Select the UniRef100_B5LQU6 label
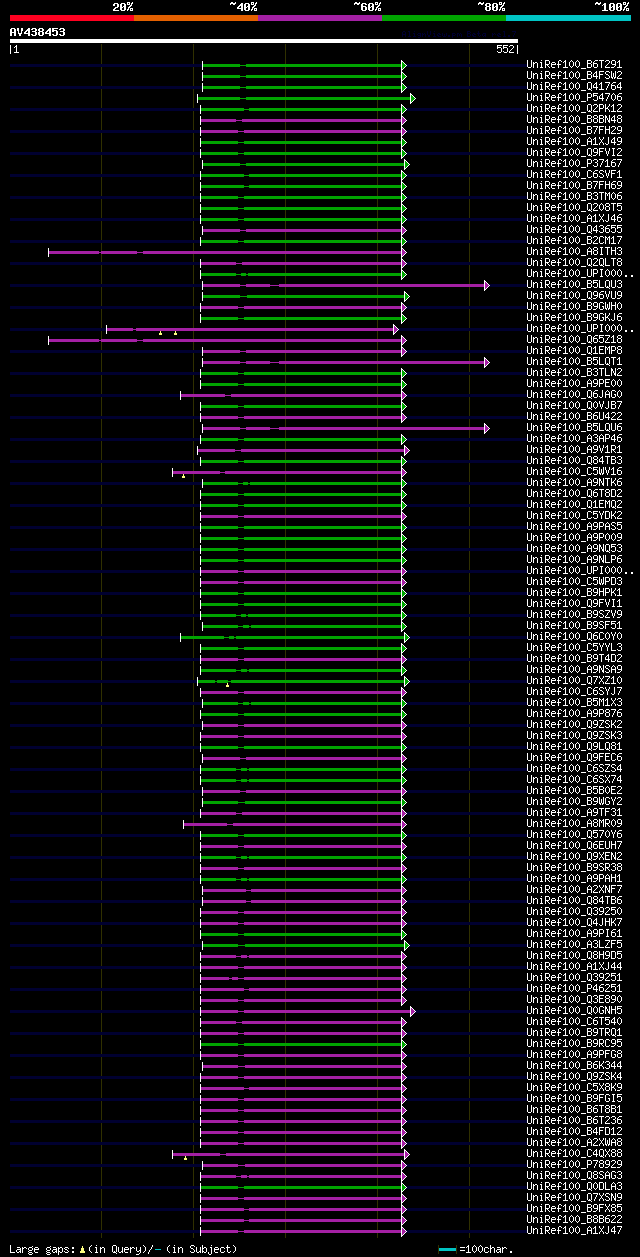This screenshot has width=640, height=1257. [x=573, y=428]
